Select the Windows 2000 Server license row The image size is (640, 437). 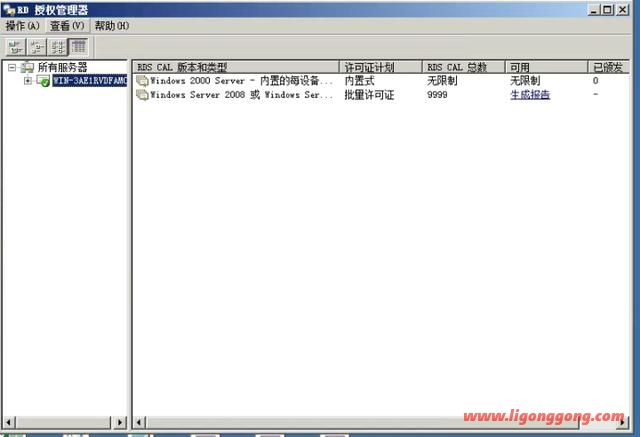pos(381,80)
